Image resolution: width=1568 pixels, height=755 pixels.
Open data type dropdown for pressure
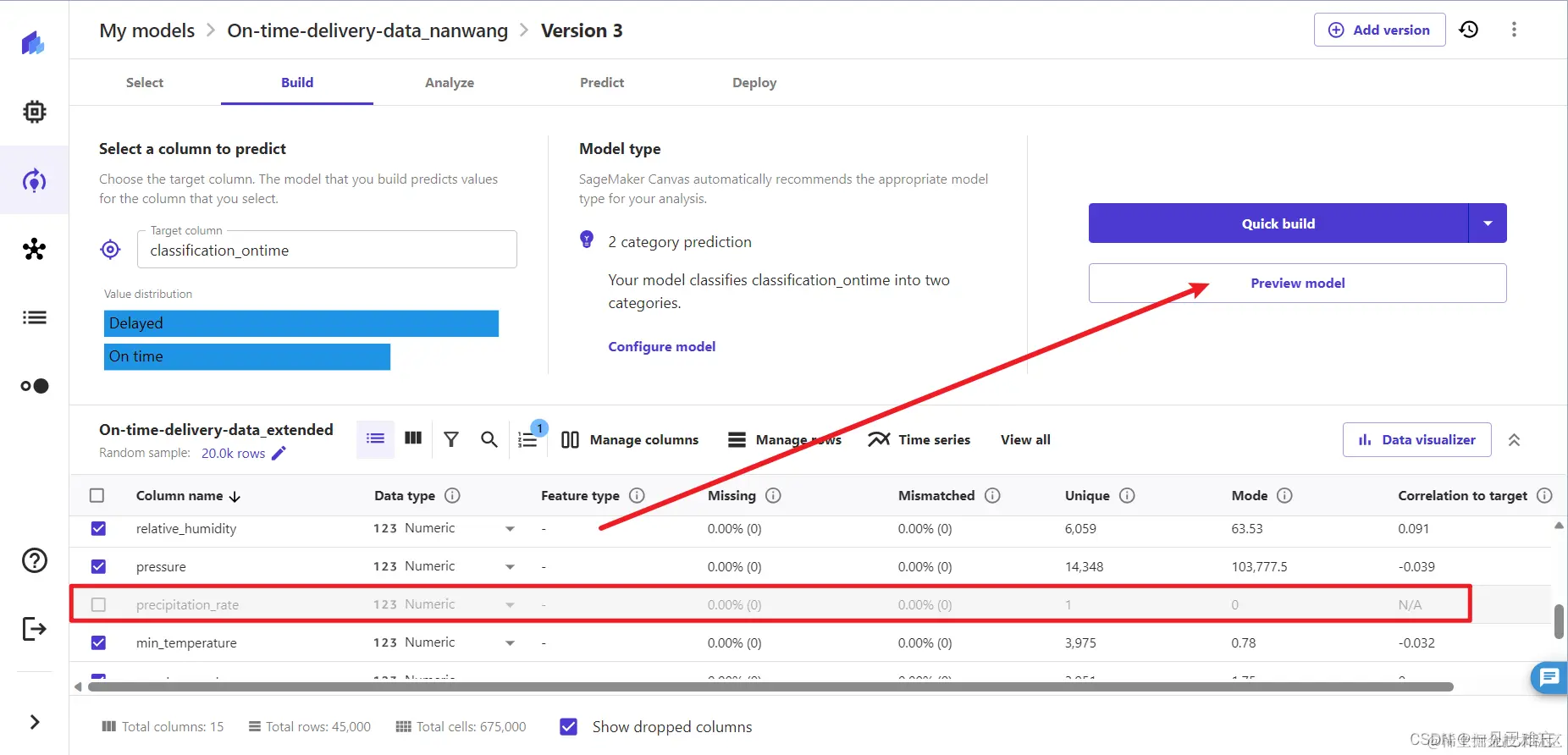pos(510,567)
